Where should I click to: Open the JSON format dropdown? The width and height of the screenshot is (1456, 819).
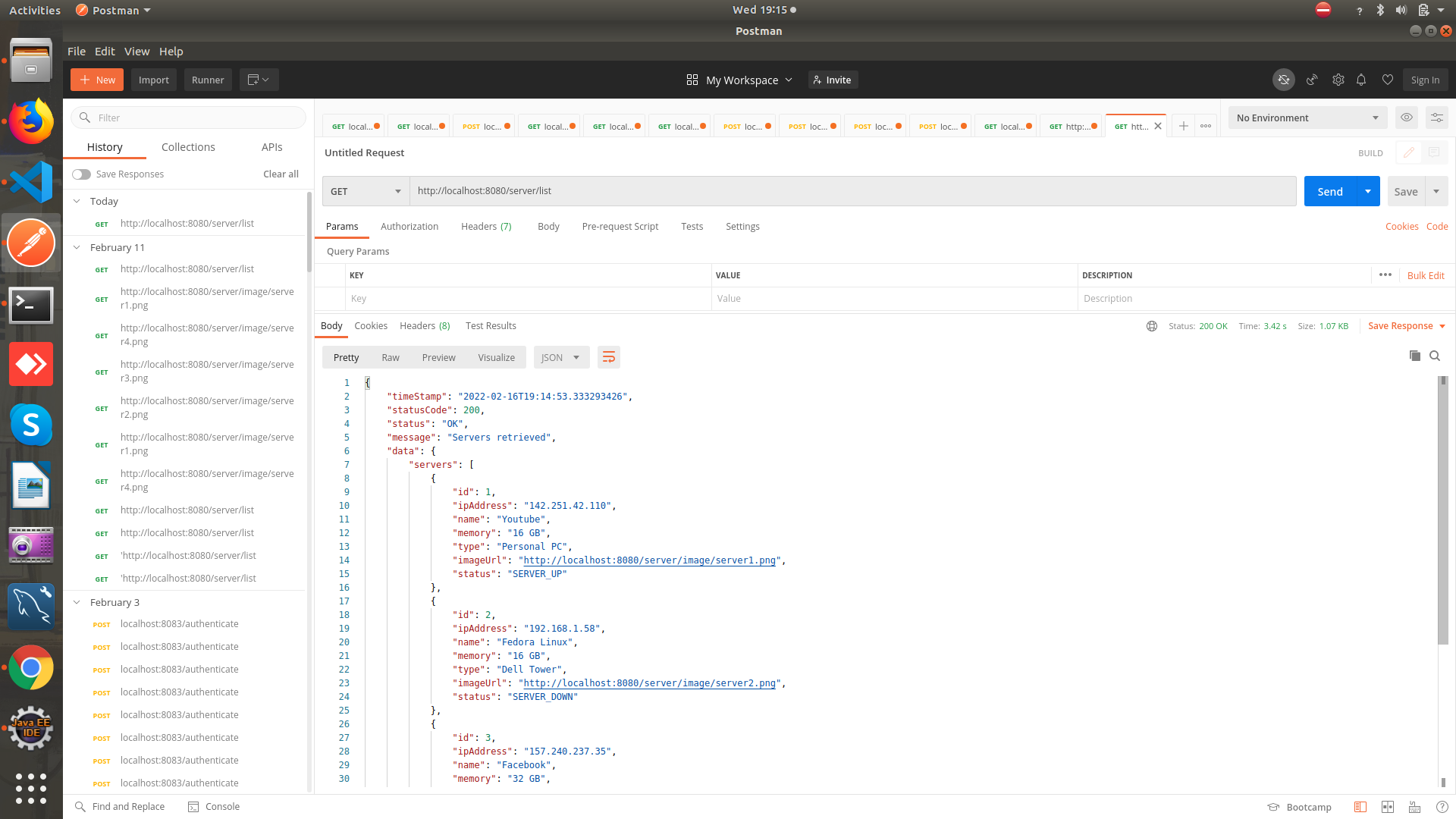[x=561, y=356]
